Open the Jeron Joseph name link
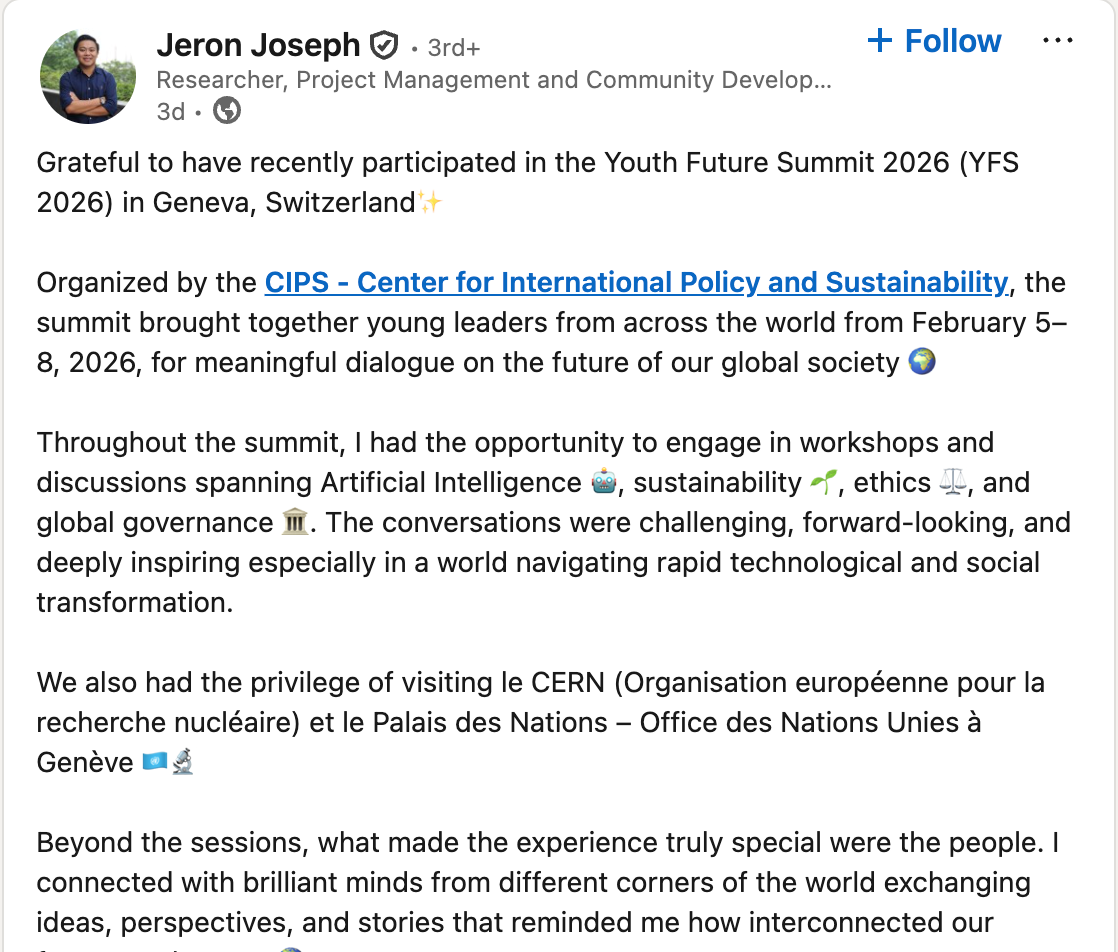1118x952 pixels. 258,45
